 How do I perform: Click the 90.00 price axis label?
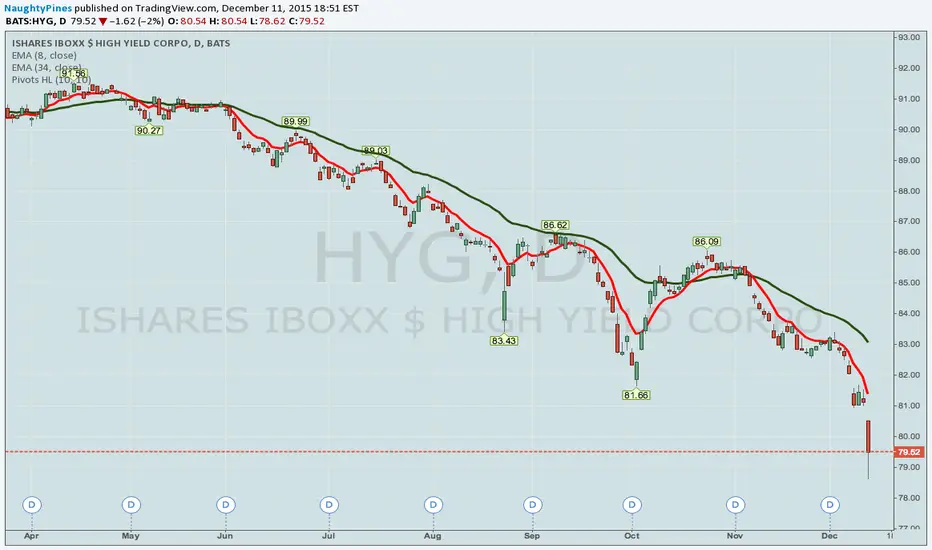(909, 130)
